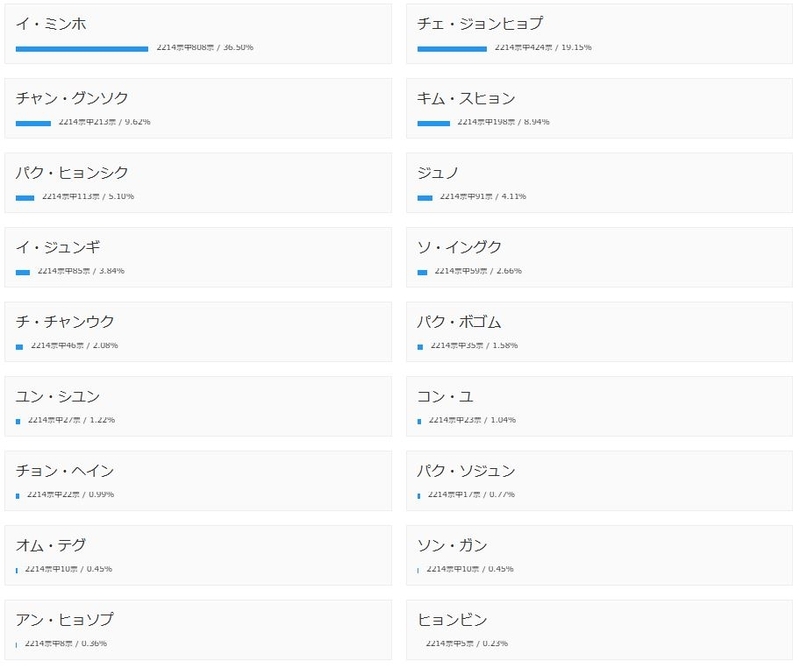Click the blue vote bar for チェ・ジョンヒョプ
This screenshot has height=668, width=800.
pyautogui.click(x=452, y=49)
